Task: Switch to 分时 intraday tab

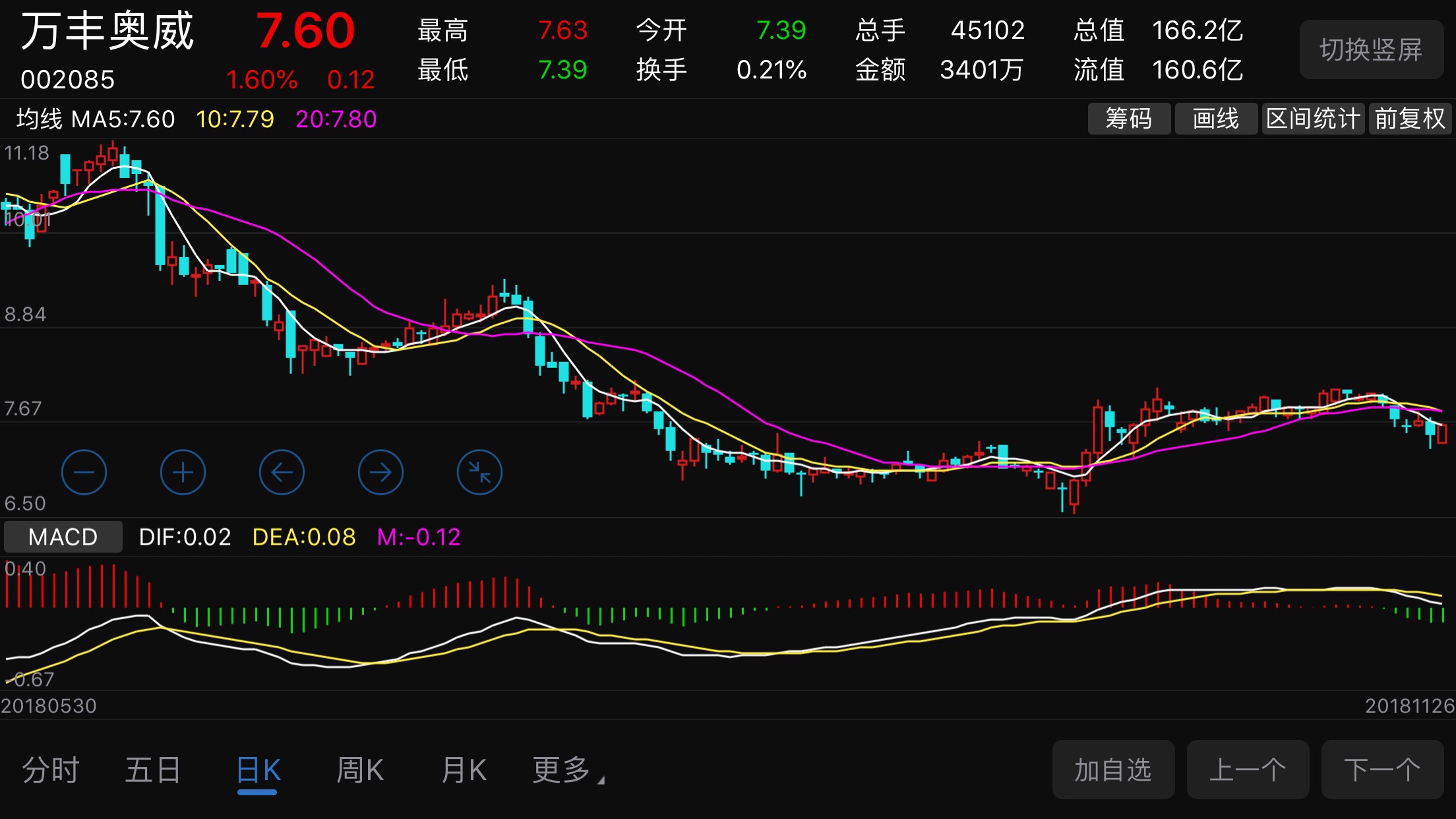Action: 51,770
